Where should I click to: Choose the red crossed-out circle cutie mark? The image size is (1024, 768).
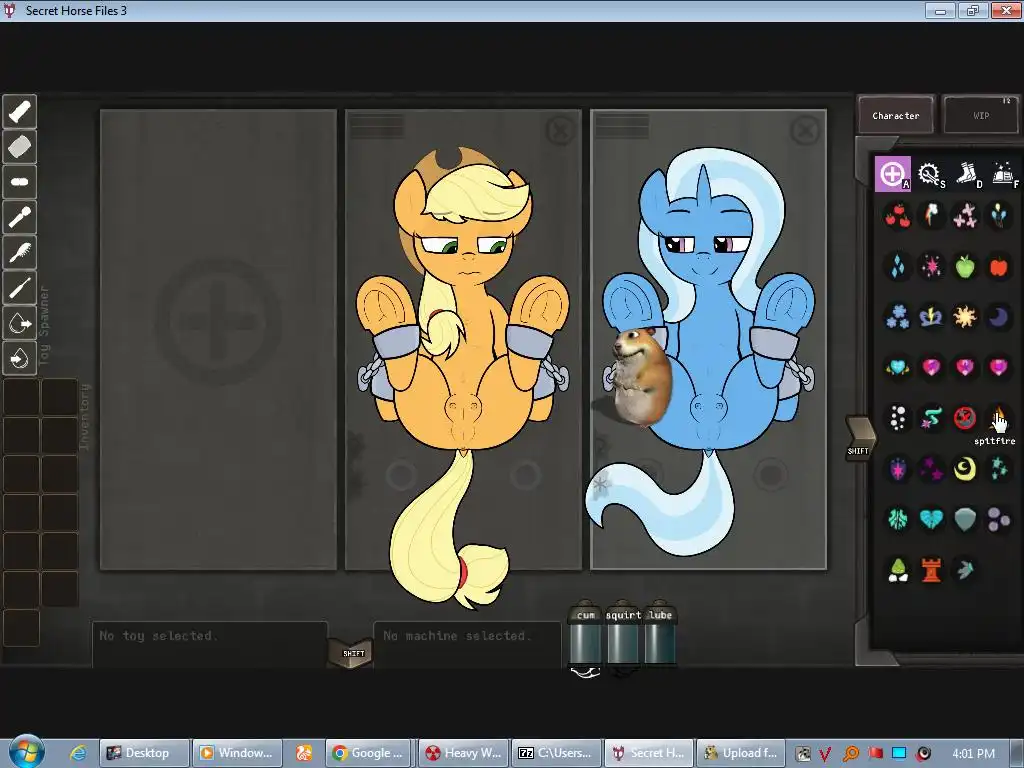[x=965, y=418]
